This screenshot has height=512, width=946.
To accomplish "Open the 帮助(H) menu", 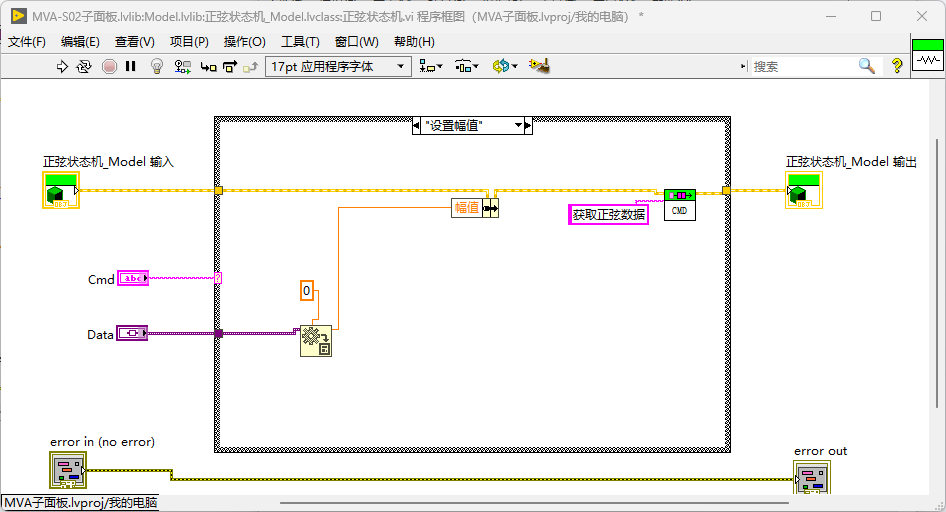I will (414, 42).
